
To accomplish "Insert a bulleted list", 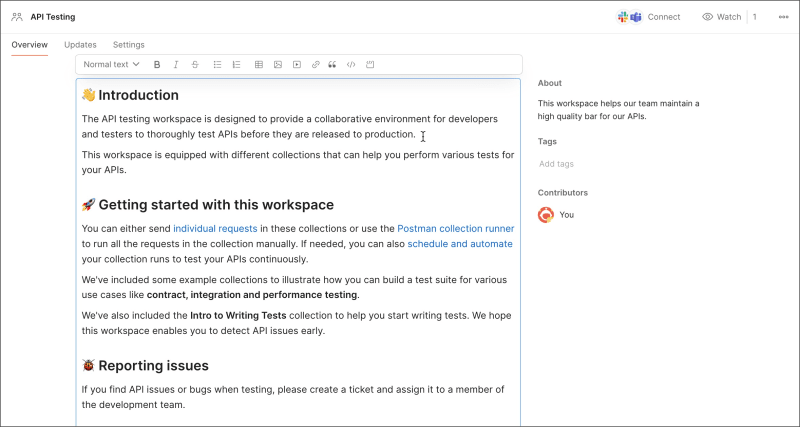I will click(x=217, y=65).
